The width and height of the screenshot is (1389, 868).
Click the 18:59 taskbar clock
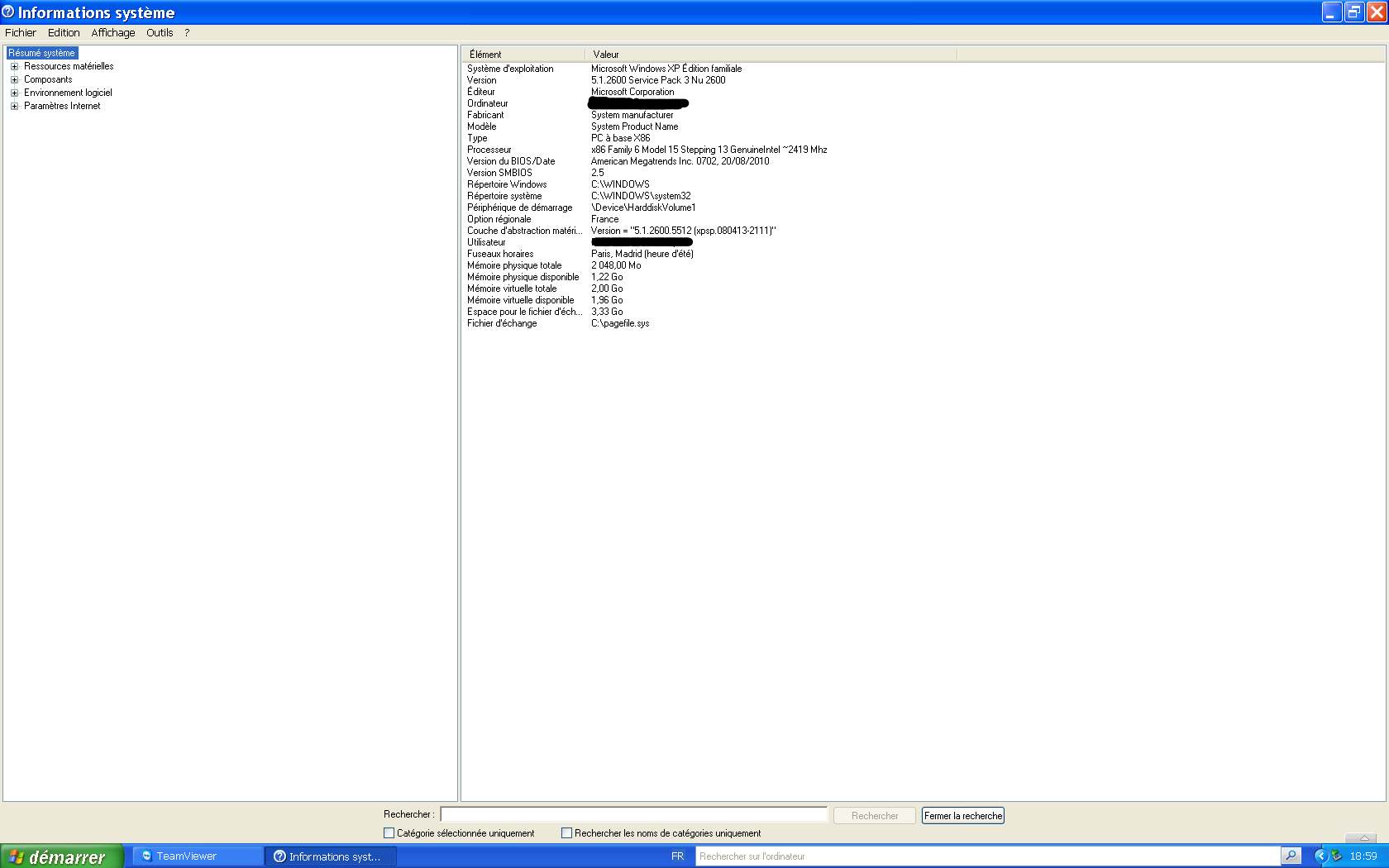coord(1363,856)
